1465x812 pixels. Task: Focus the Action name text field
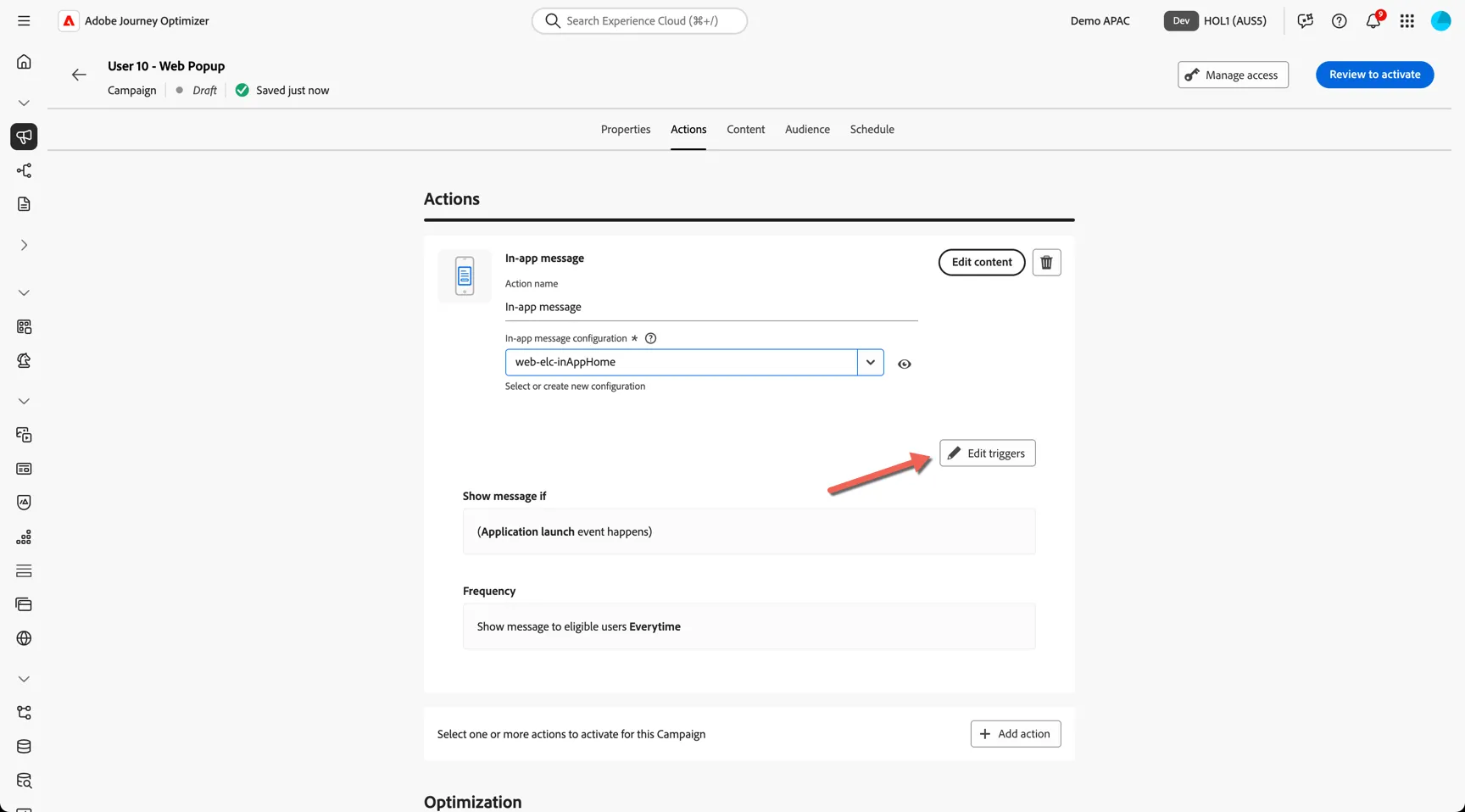pos(711,307)
